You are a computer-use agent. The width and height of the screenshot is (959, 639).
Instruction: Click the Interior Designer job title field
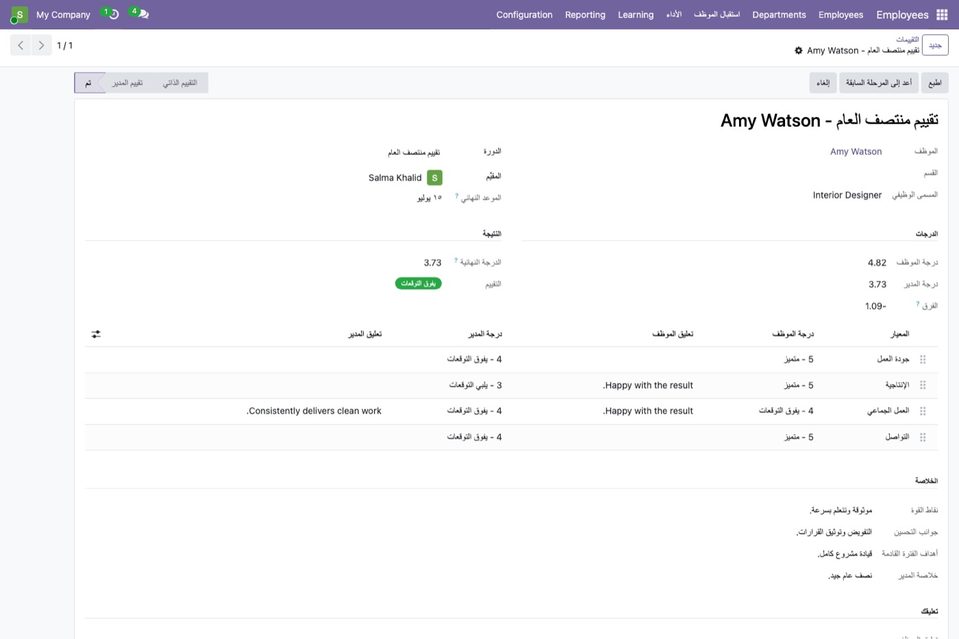[x=847, y=195]
